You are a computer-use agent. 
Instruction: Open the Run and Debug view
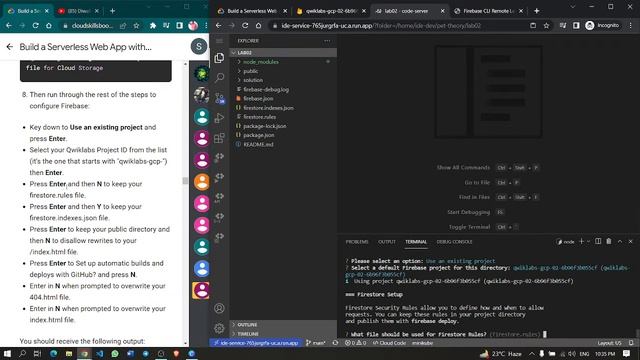(x=219, y=118)
